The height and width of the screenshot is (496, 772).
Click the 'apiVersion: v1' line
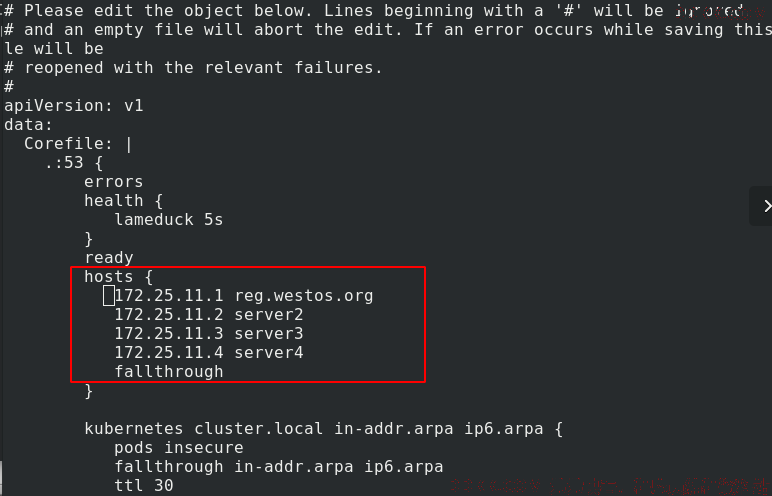[74, 106]
